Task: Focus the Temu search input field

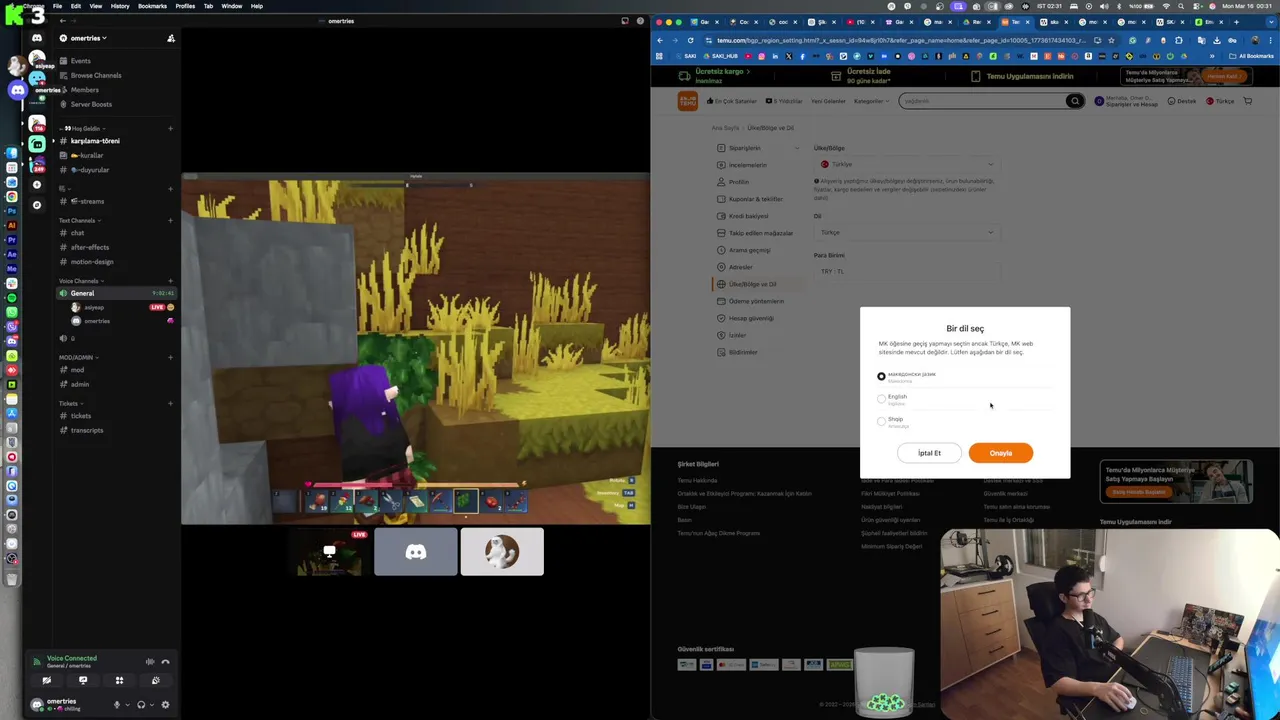Action: point(982,101)
